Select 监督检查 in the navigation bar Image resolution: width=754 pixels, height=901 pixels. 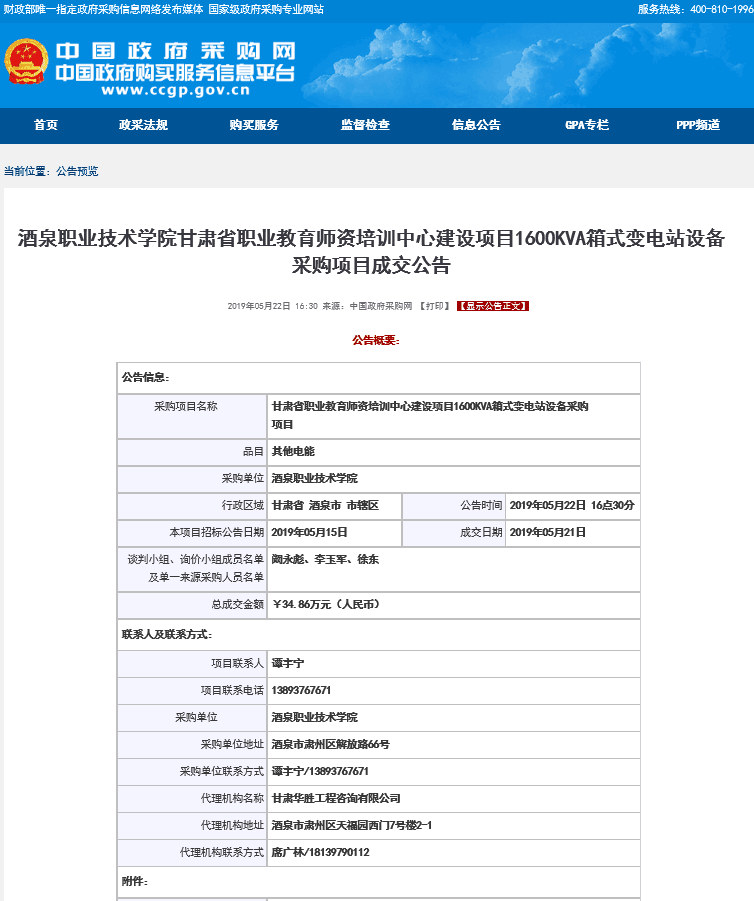[365, 125]
